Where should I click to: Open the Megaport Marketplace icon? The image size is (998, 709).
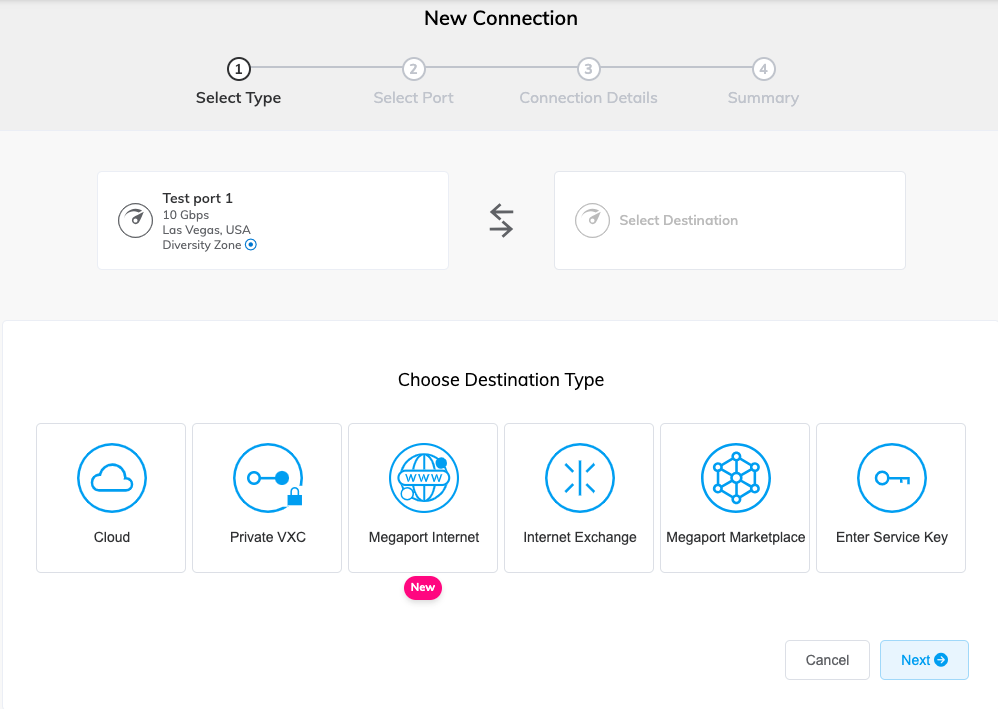736,478
